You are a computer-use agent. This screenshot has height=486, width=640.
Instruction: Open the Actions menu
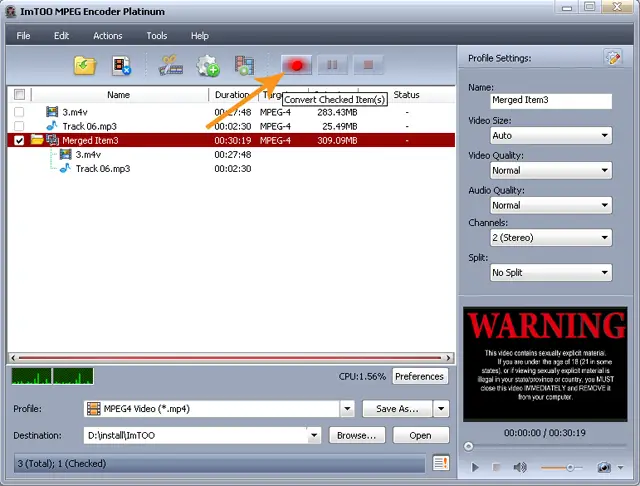coord(108,36)
